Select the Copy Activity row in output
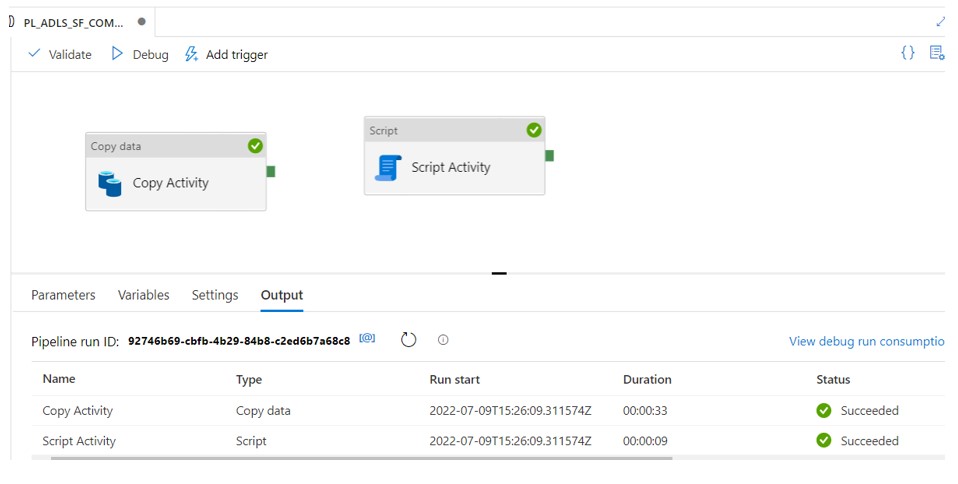The height and width of the screenshot is (484, 958). click(x=78, y=411)
